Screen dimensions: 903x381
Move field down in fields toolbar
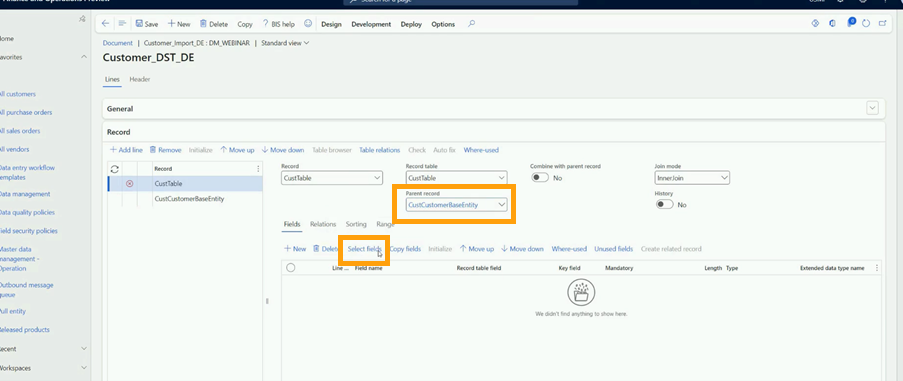click(522, 249)
